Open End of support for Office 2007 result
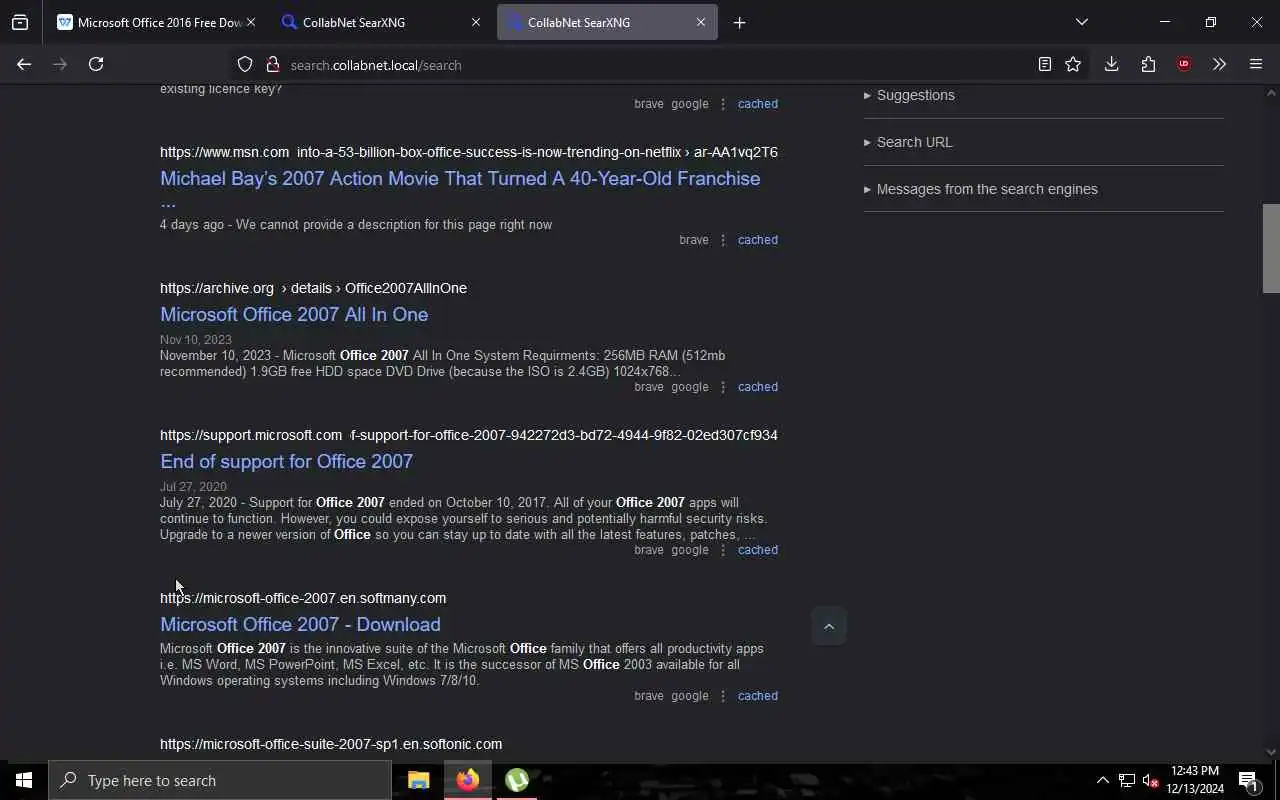 [x=286, y=461]
